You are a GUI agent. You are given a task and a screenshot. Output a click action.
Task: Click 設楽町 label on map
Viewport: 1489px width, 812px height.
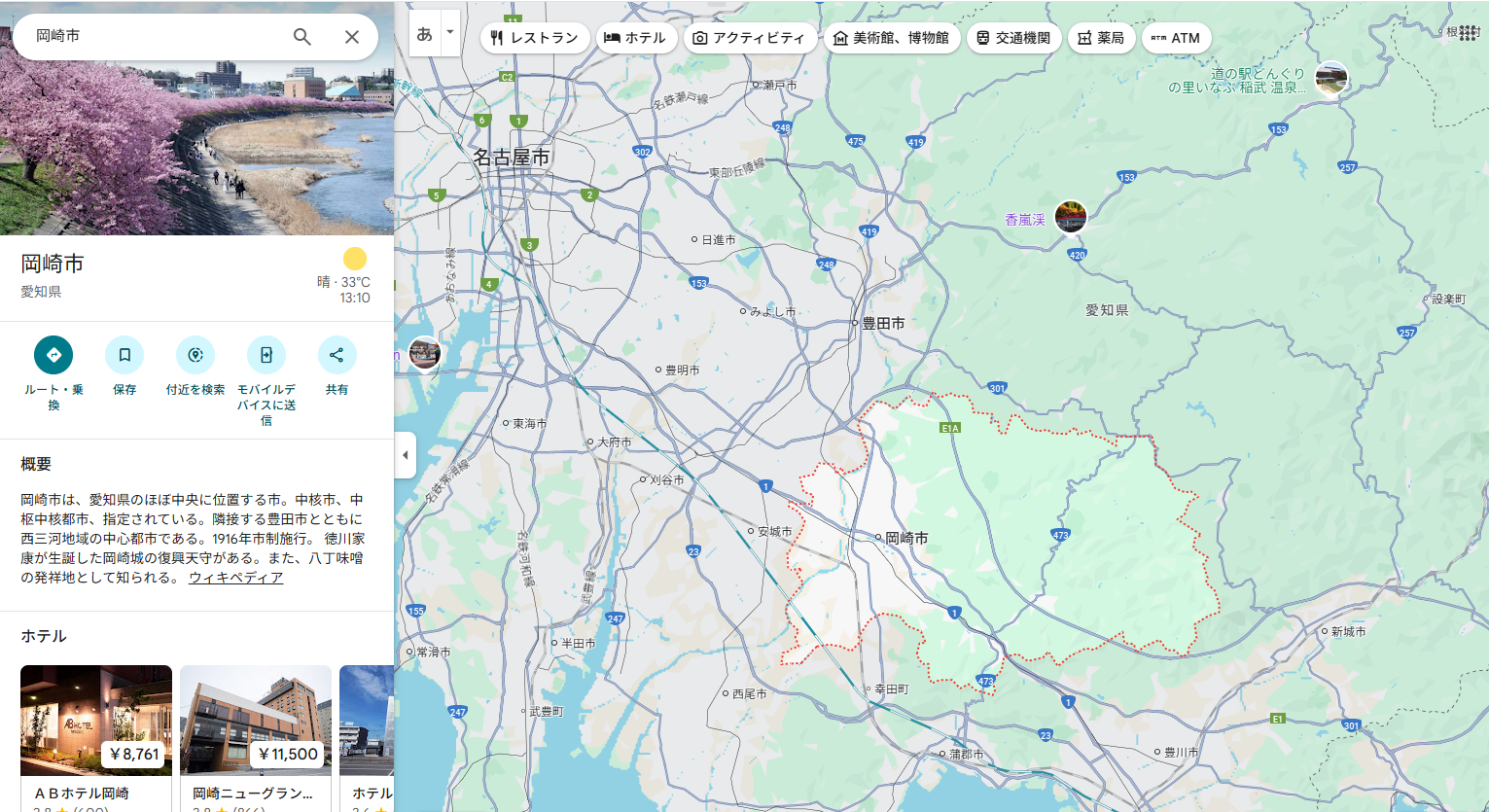(x=1448, y=300)
